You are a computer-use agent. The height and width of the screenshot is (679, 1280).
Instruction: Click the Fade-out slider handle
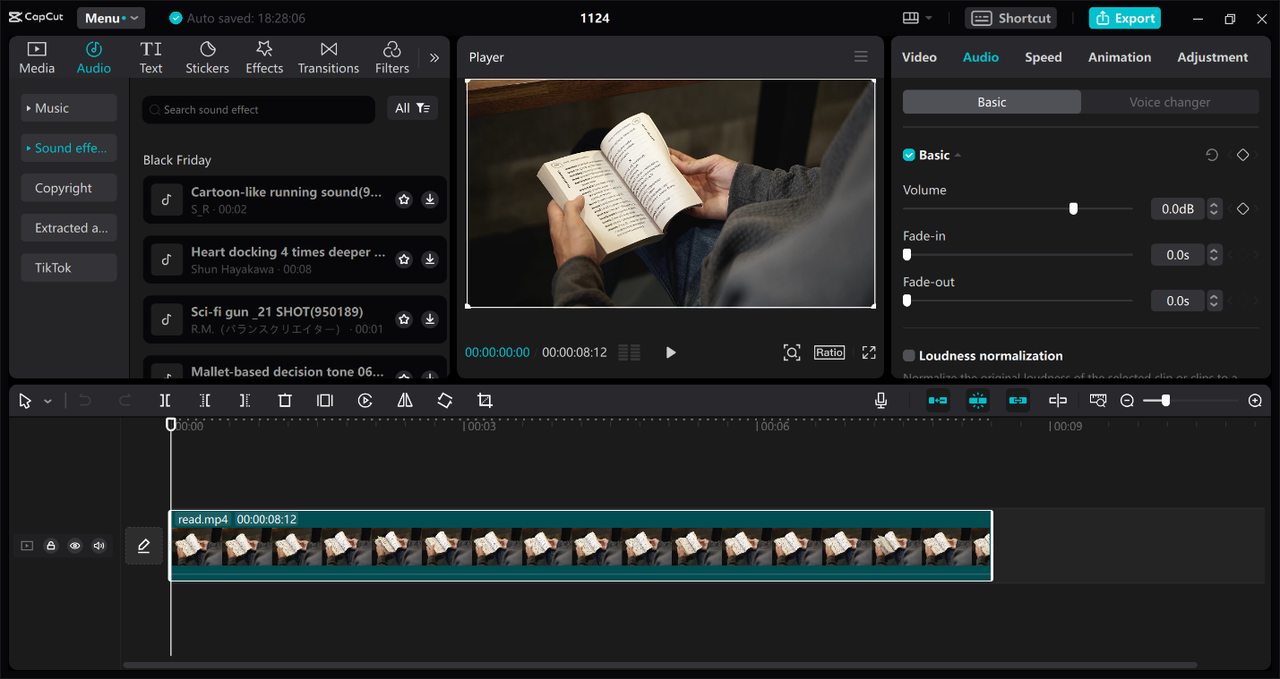907,301
